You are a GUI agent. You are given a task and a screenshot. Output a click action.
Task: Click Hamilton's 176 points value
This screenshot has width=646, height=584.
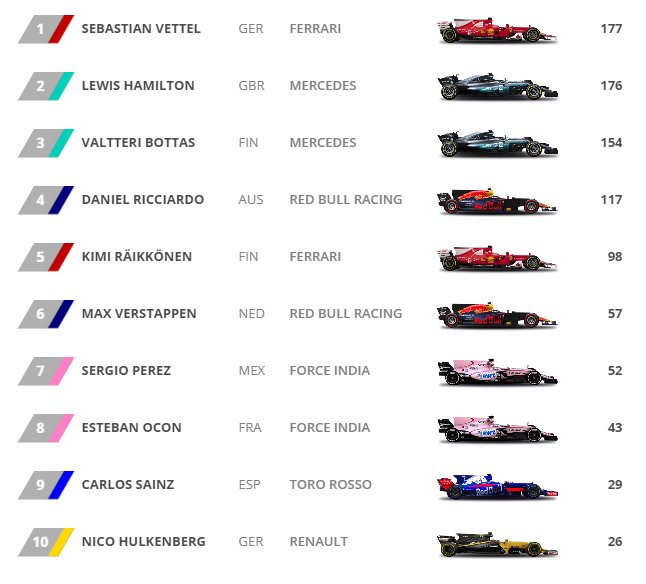pos(611,86)
